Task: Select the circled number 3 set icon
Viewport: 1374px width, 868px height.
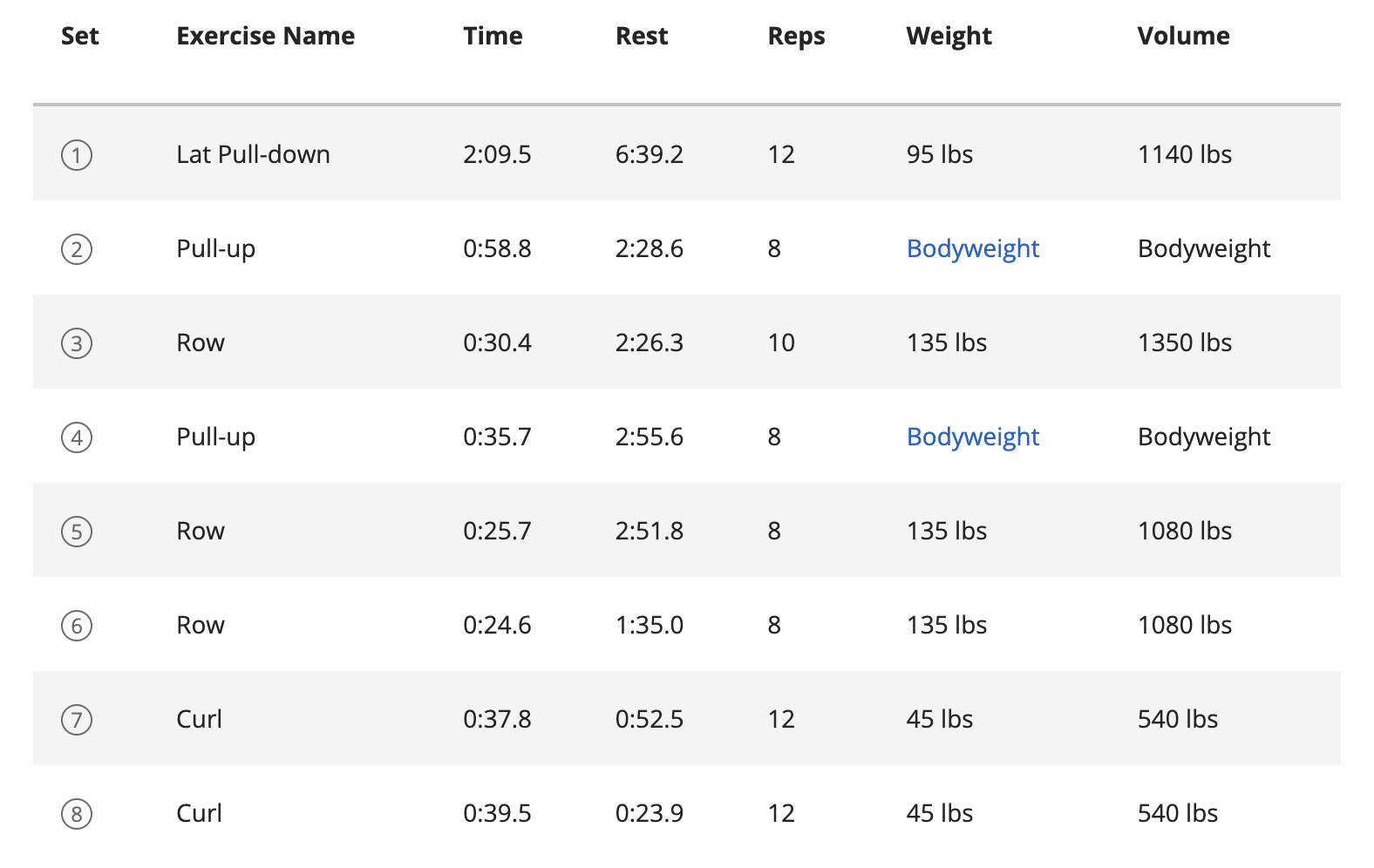Action: pyautogui.click(x=77, y=343)
